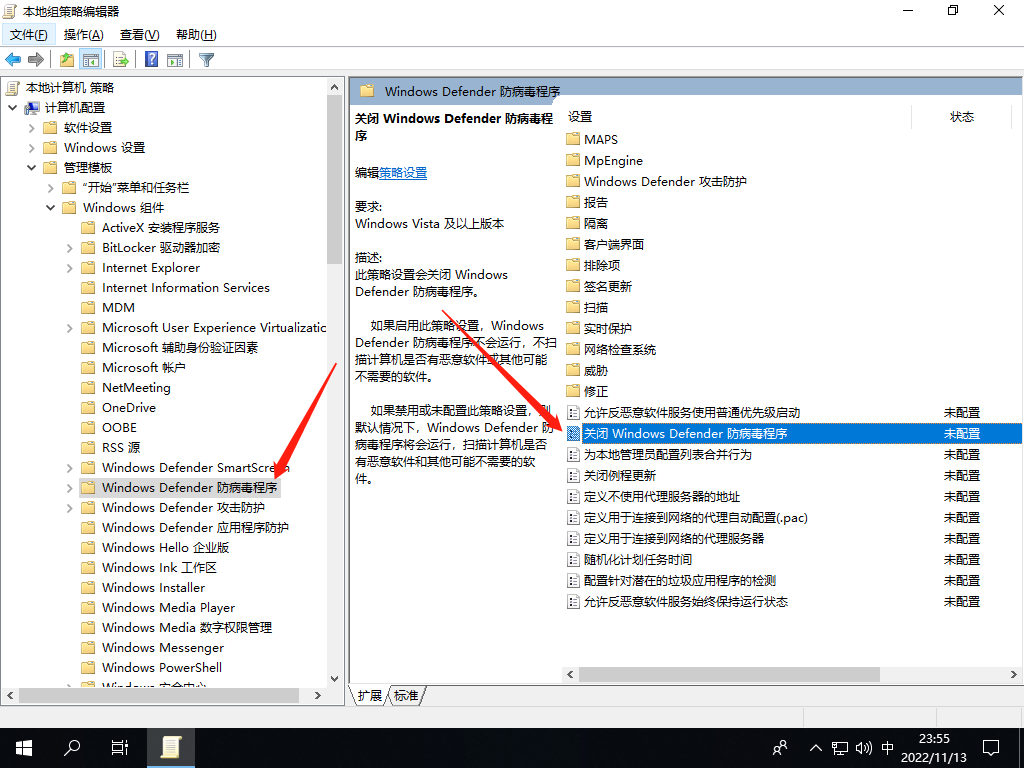Click the 状态 column header
The height and width of the screenshot is (768, 1024).
(x=962, y=117)
